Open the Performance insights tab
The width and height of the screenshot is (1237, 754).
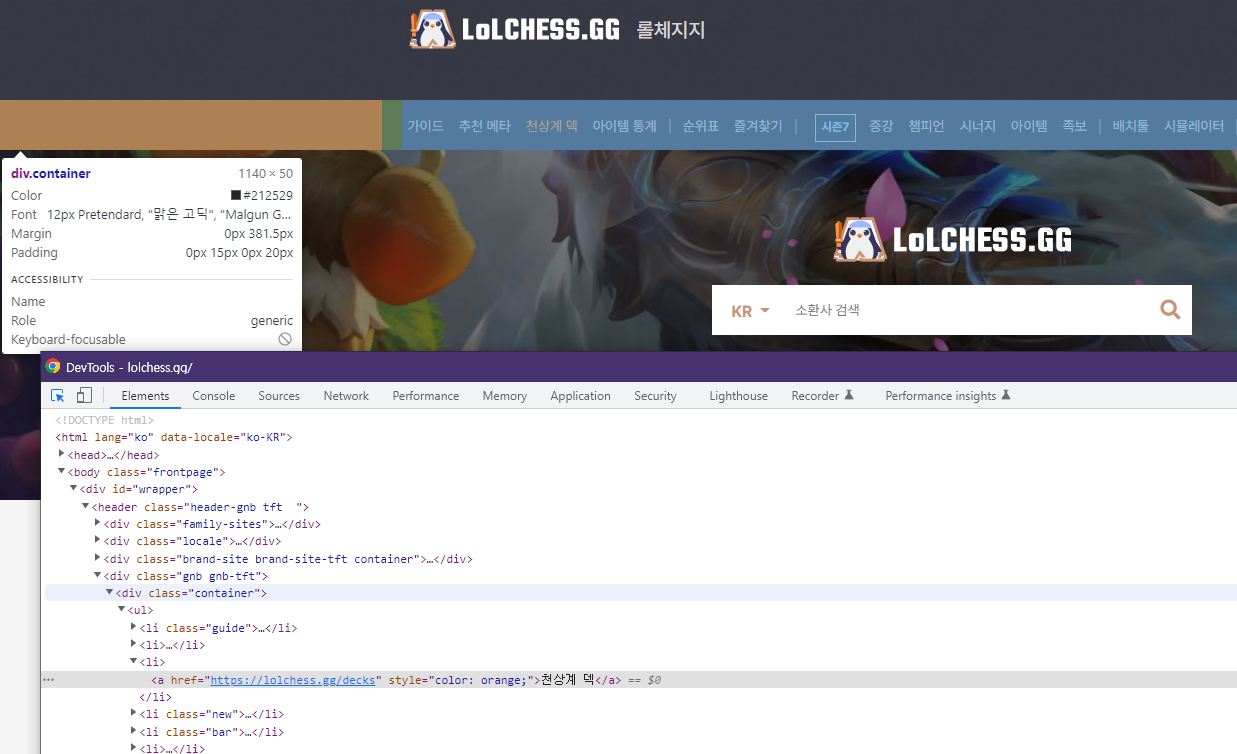(x=948, y=396)
